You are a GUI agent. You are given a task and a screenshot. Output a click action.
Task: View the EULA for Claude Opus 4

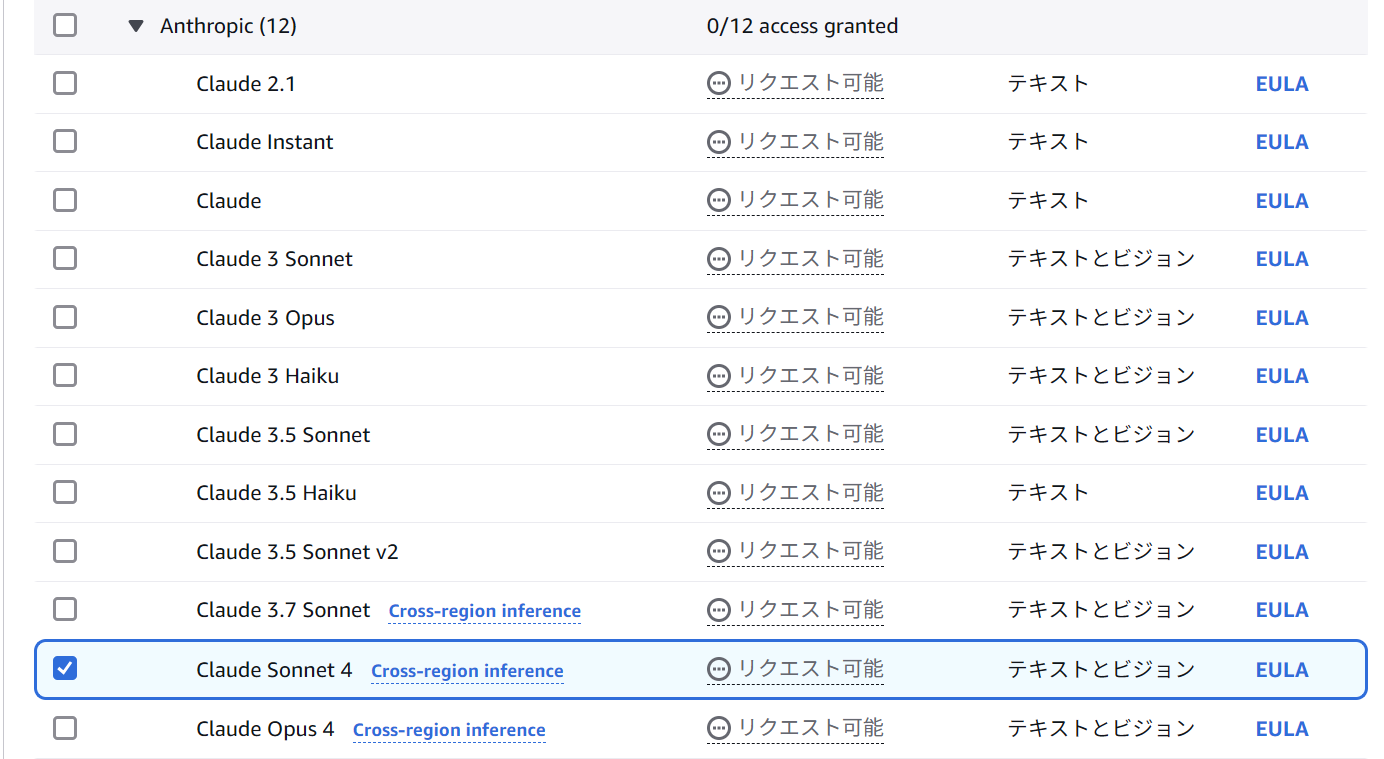[x=1282, y=729]
